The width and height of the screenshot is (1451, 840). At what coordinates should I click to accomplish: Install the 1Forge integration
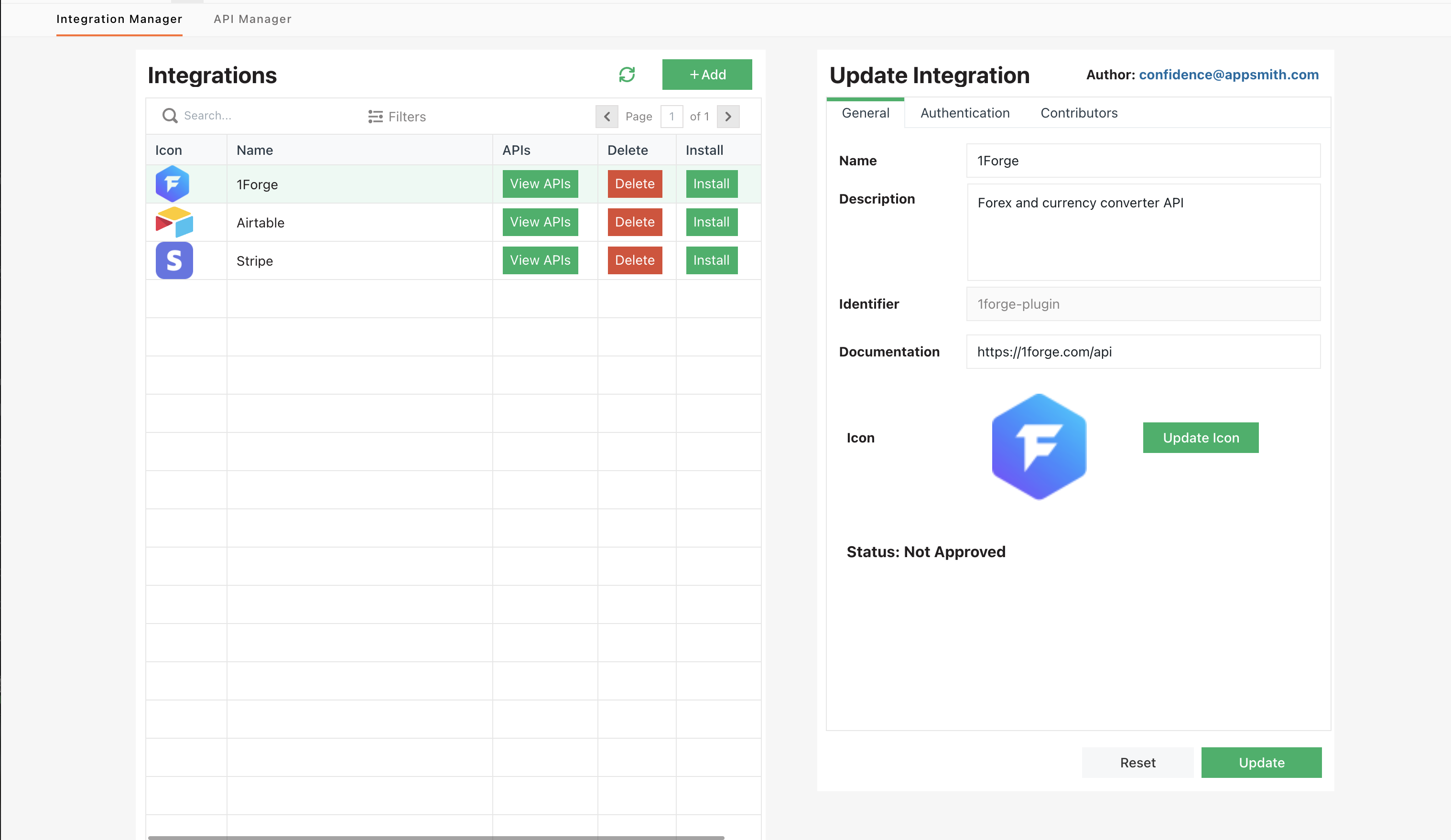tap(711, 183)
